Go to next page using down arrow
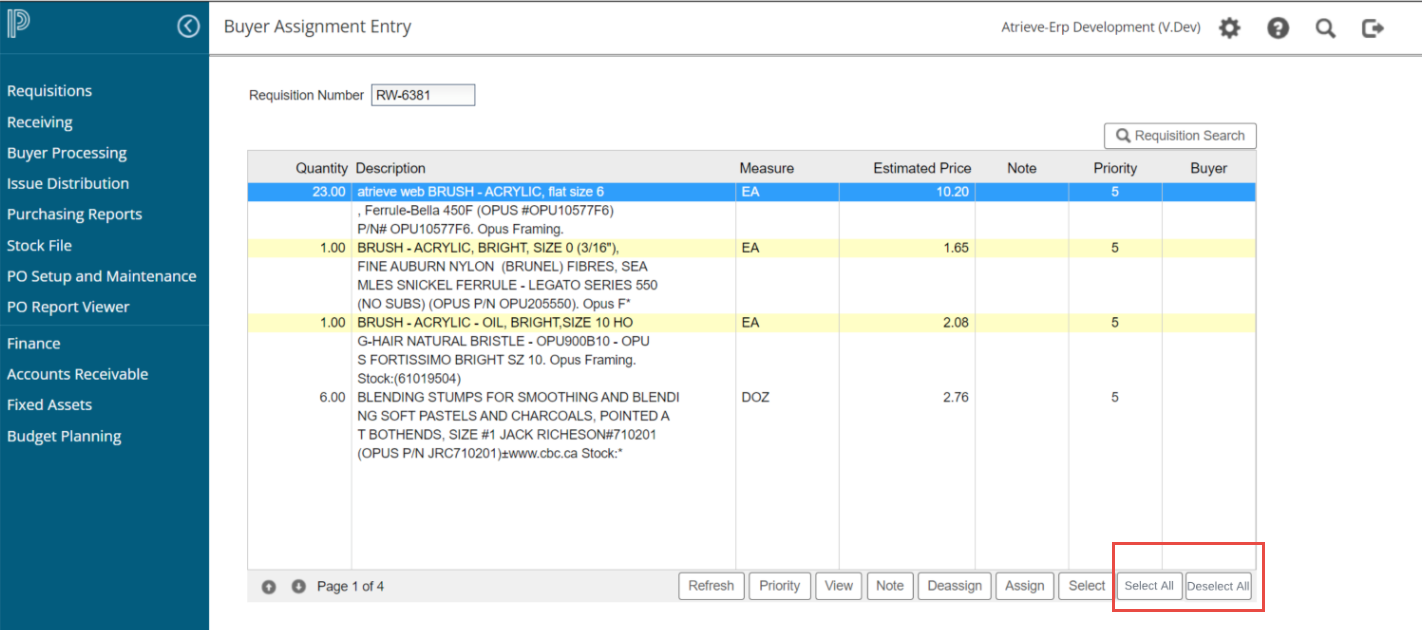The height and width of the screenshot is (630, 1422). tap(298, 587)
